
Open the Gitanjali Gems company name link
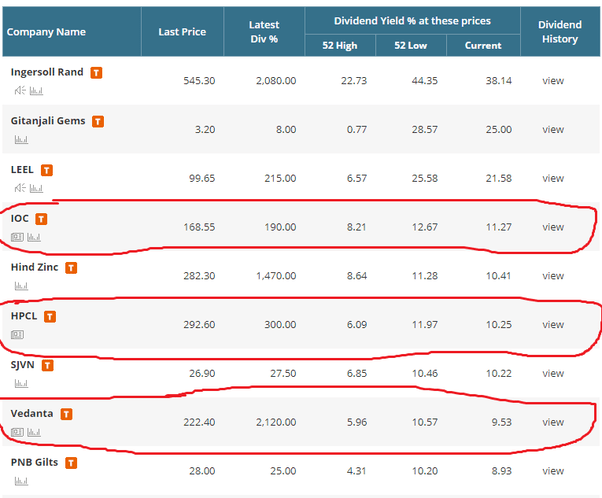click(48, 121)
